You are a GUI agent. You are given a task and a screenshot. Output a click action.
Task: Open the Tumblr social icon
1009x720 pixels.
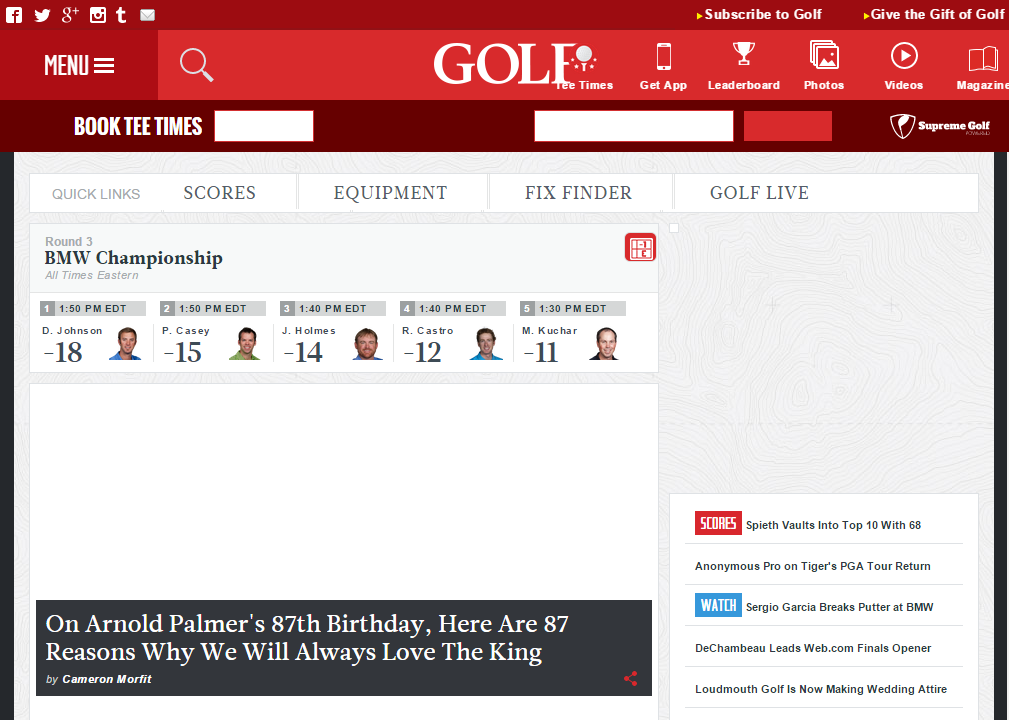click(x=121, y=15)
